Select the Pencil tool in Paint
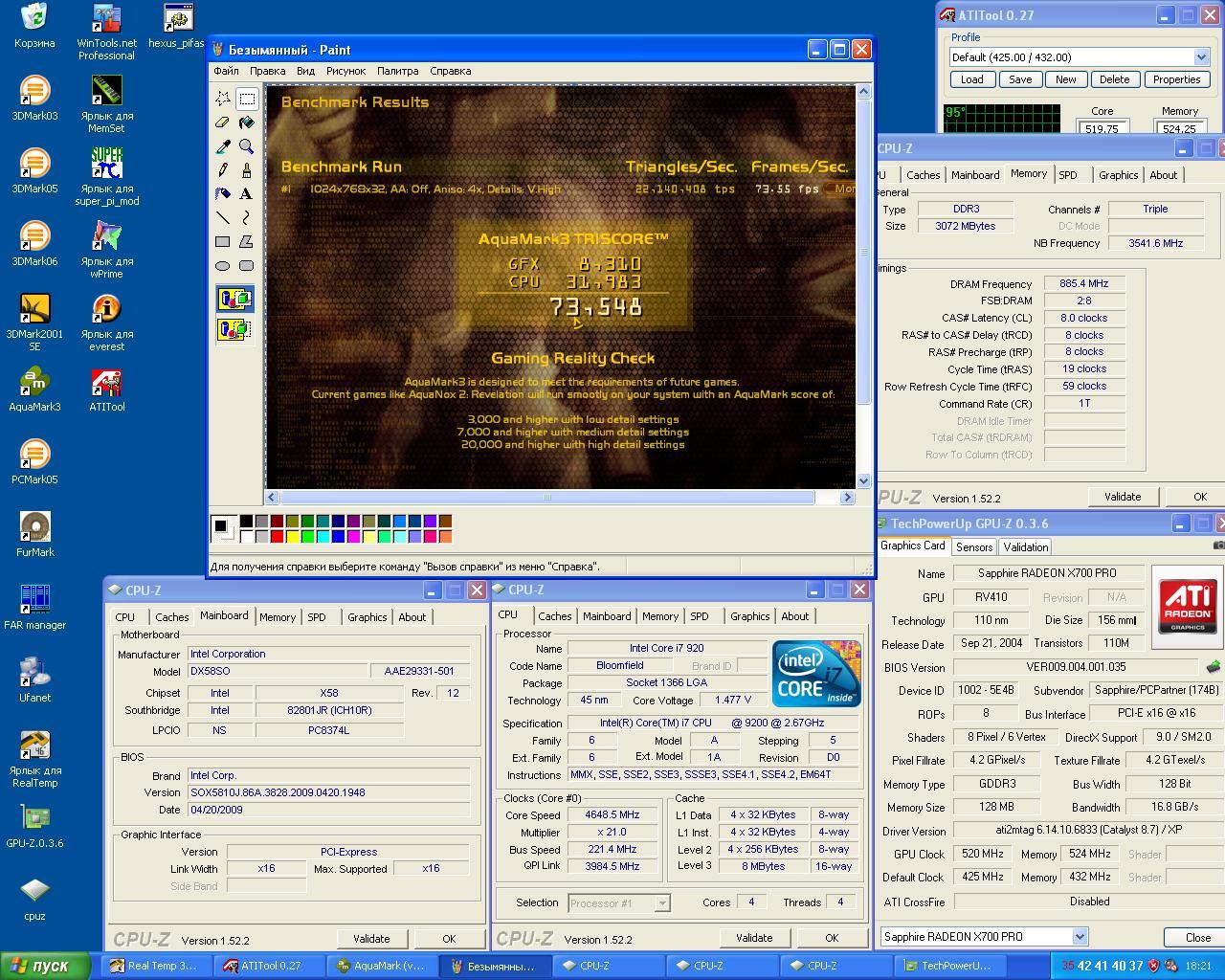 click(x=223, y=169)
